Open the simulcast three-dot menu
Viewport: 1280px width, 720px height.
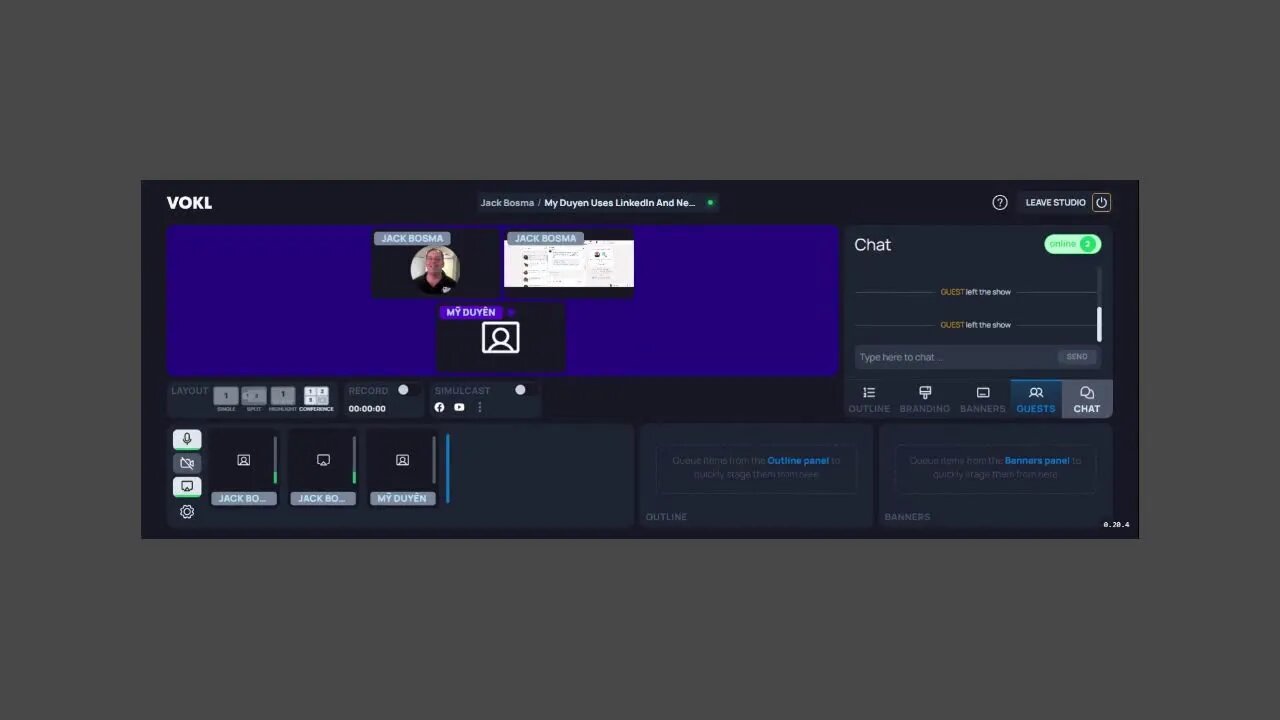tap(480, 407)
